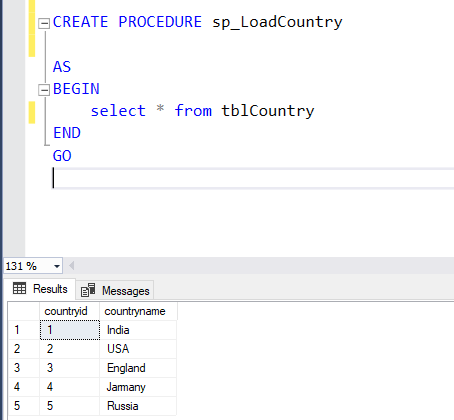Select the England cell

138,368
